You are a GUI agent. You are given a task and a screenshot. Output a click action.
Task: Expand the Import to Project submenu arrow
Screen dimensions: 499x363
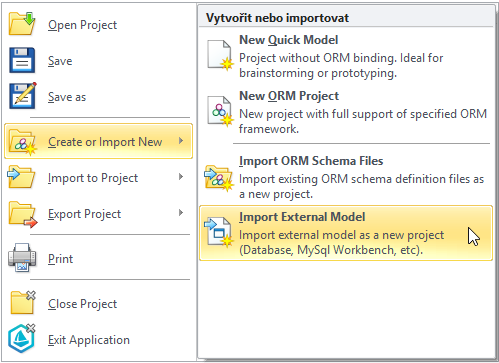pos(181,177)
